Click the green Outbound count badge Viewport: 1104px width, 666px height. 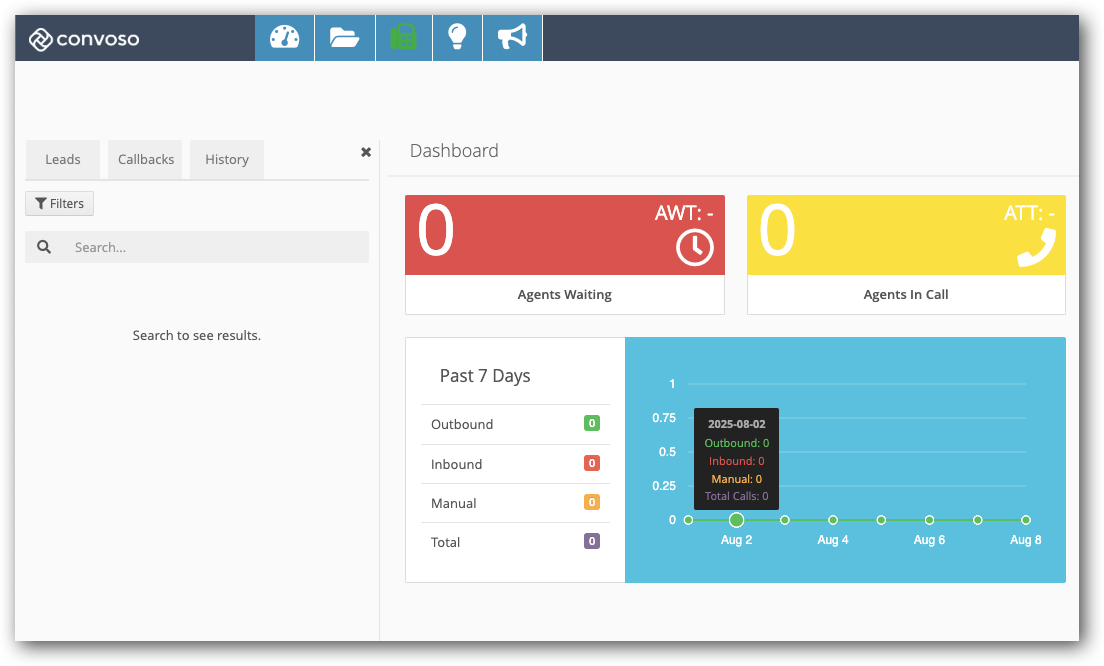[592, 424]
